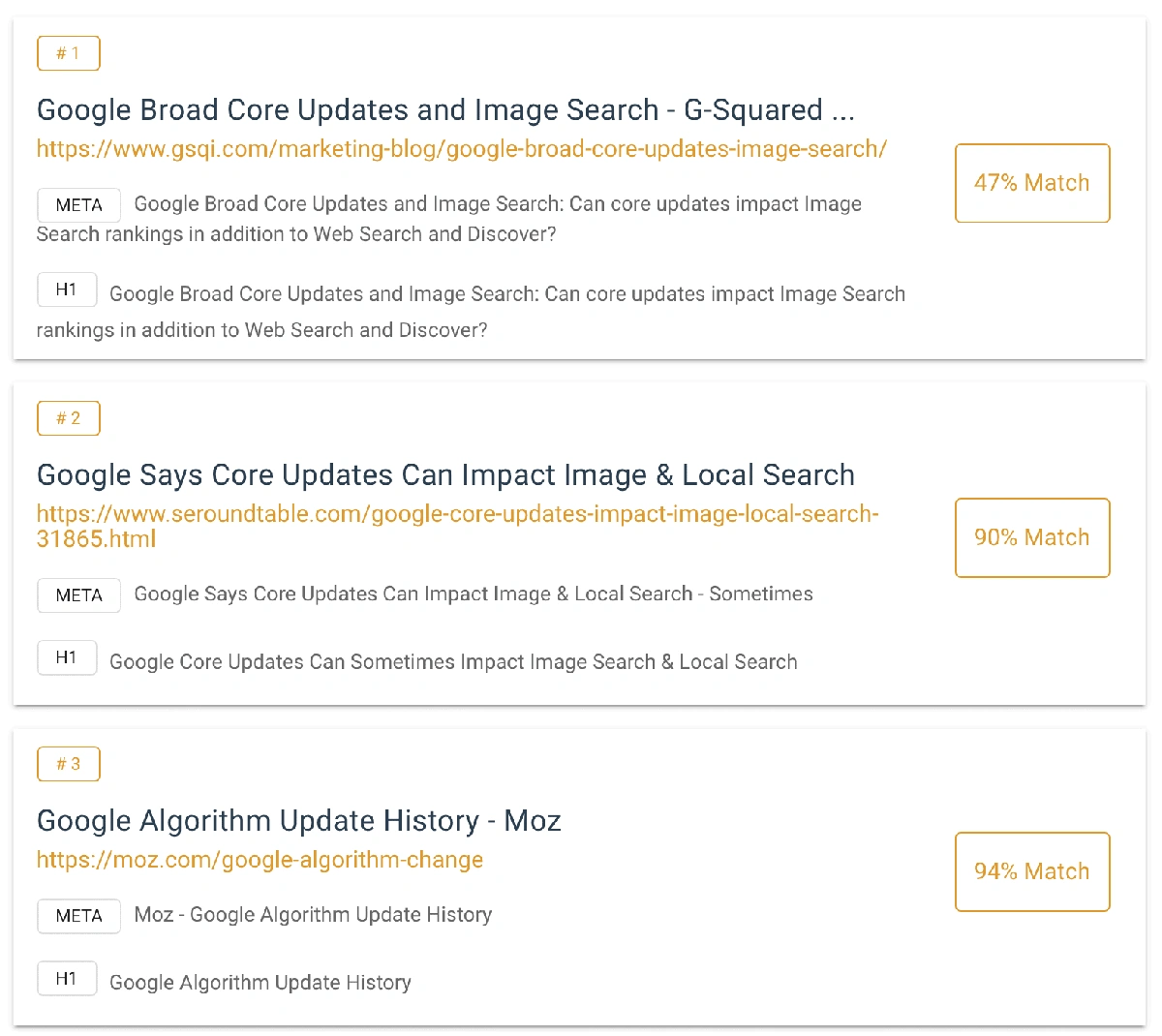Visit the seroundtable.com URL link

[457, 514]
